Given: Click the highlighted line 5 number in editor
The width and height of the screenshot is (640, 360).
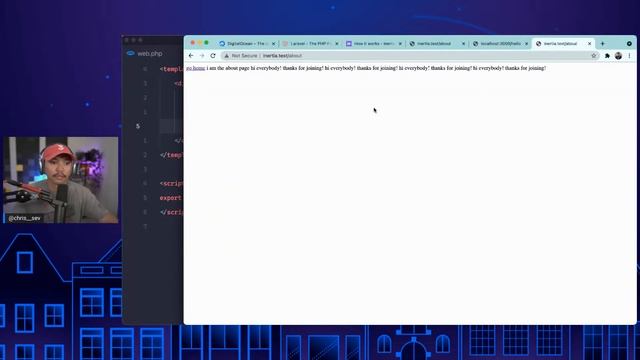Looking at the screenshot, I should click(138, 126).
